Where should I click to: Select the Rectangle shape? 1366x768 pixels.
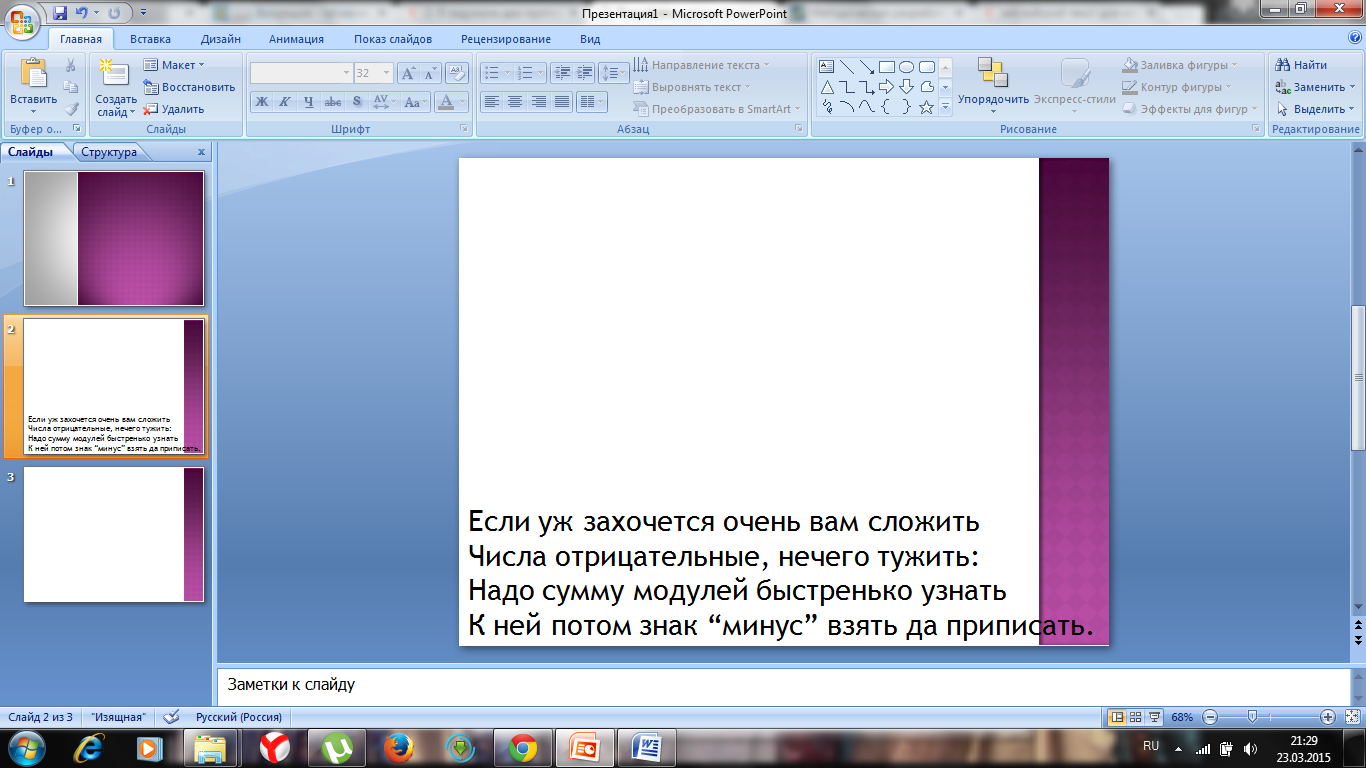coord(886,67)
